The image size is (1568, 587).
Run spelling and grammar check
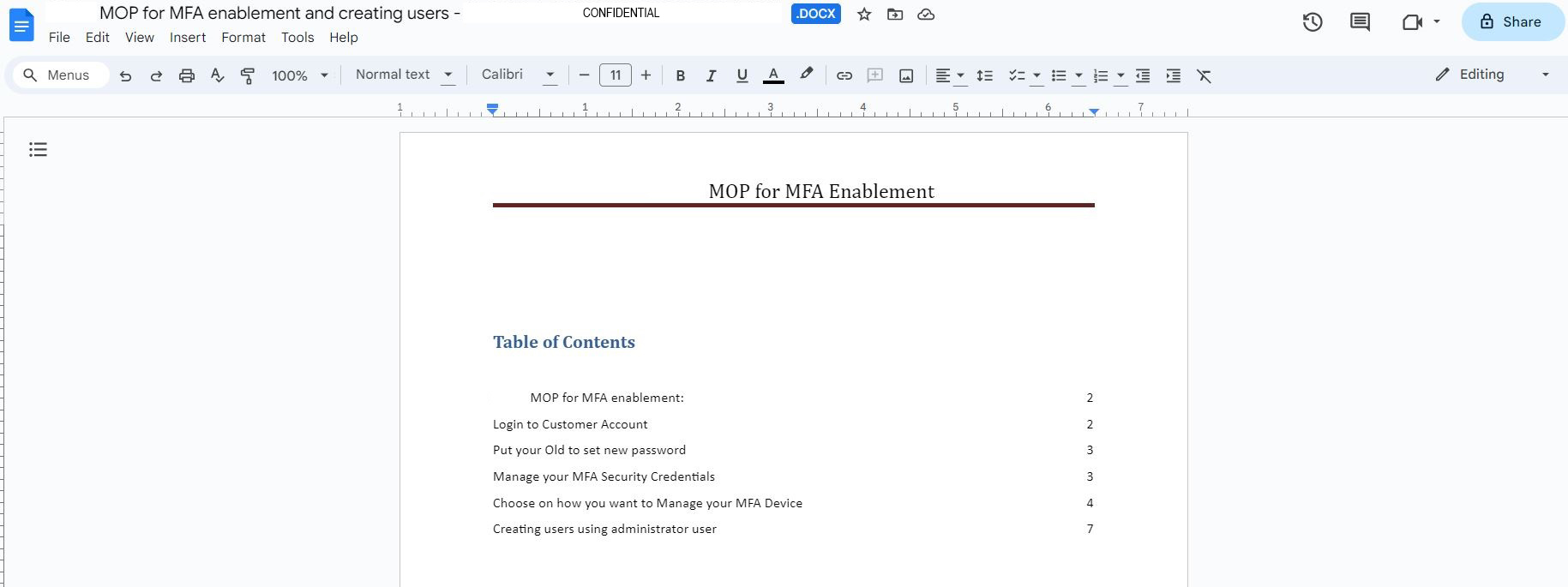(x=218, y=75)
